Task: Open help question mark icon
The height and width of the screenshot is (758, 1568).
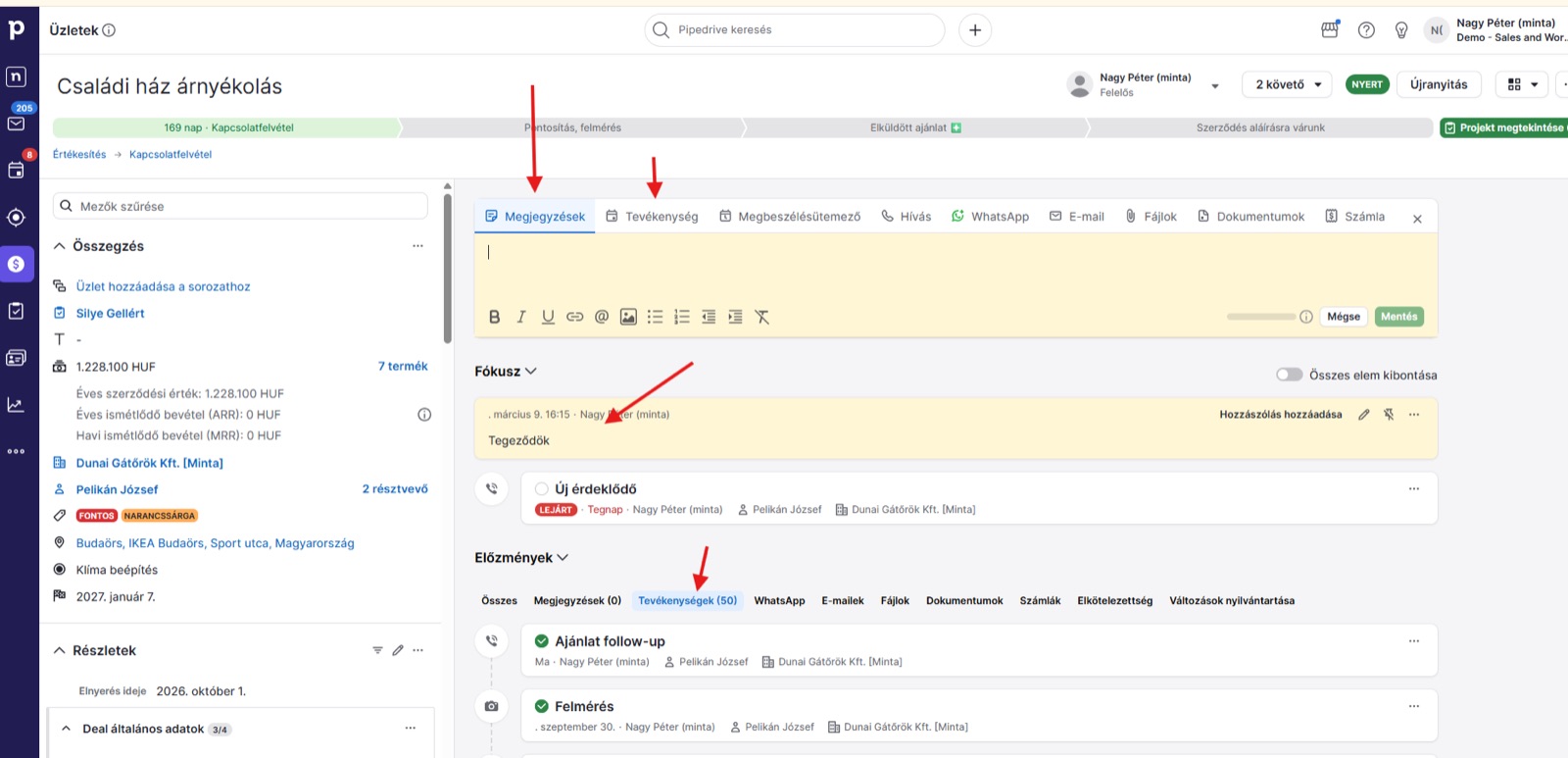Action: tap(1366, 30)
